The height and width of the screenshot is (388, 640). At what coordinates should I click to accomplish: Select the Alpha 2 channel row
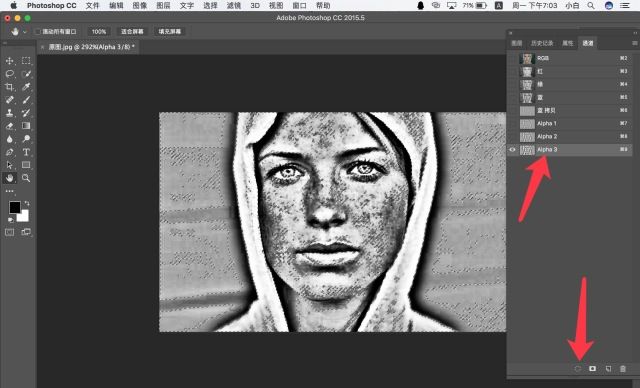(x=570, y=137)
